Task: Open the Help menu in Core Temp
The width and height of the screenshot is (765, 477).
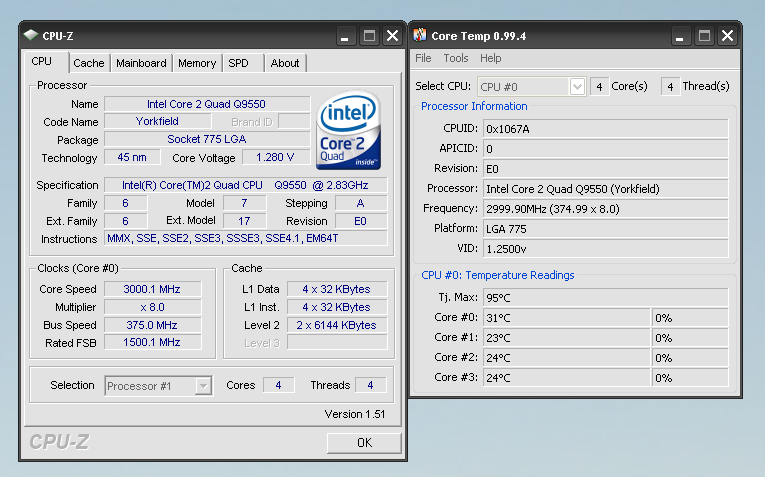Action: [x=490, y=58]
